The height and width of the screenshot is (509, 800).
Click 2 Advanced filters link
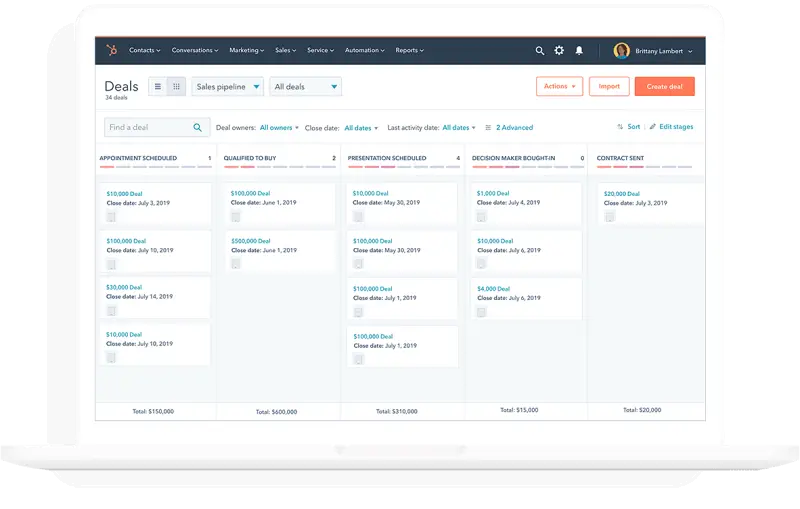pyautogui.click(x=514, y=128)
